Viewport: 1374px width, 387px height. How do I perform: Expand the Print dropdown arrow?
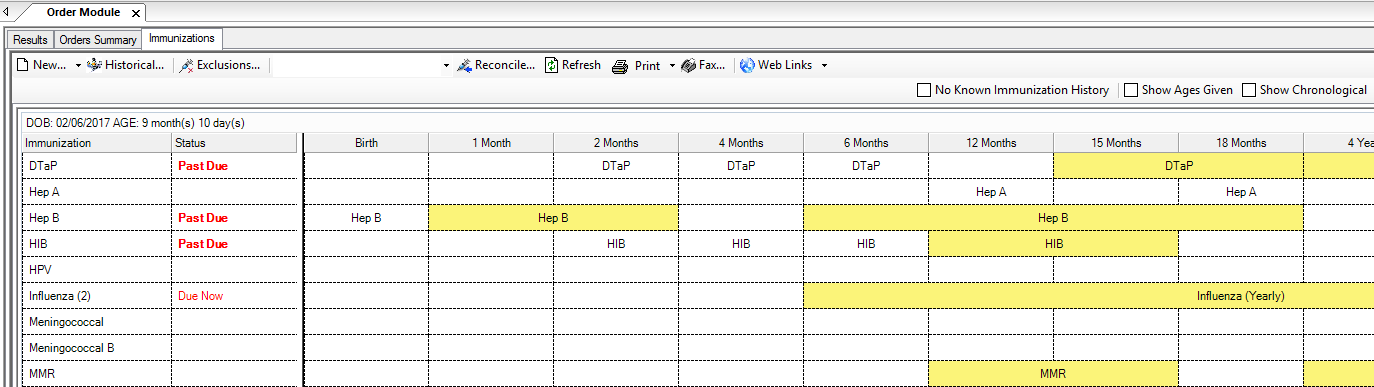[672, 66]
